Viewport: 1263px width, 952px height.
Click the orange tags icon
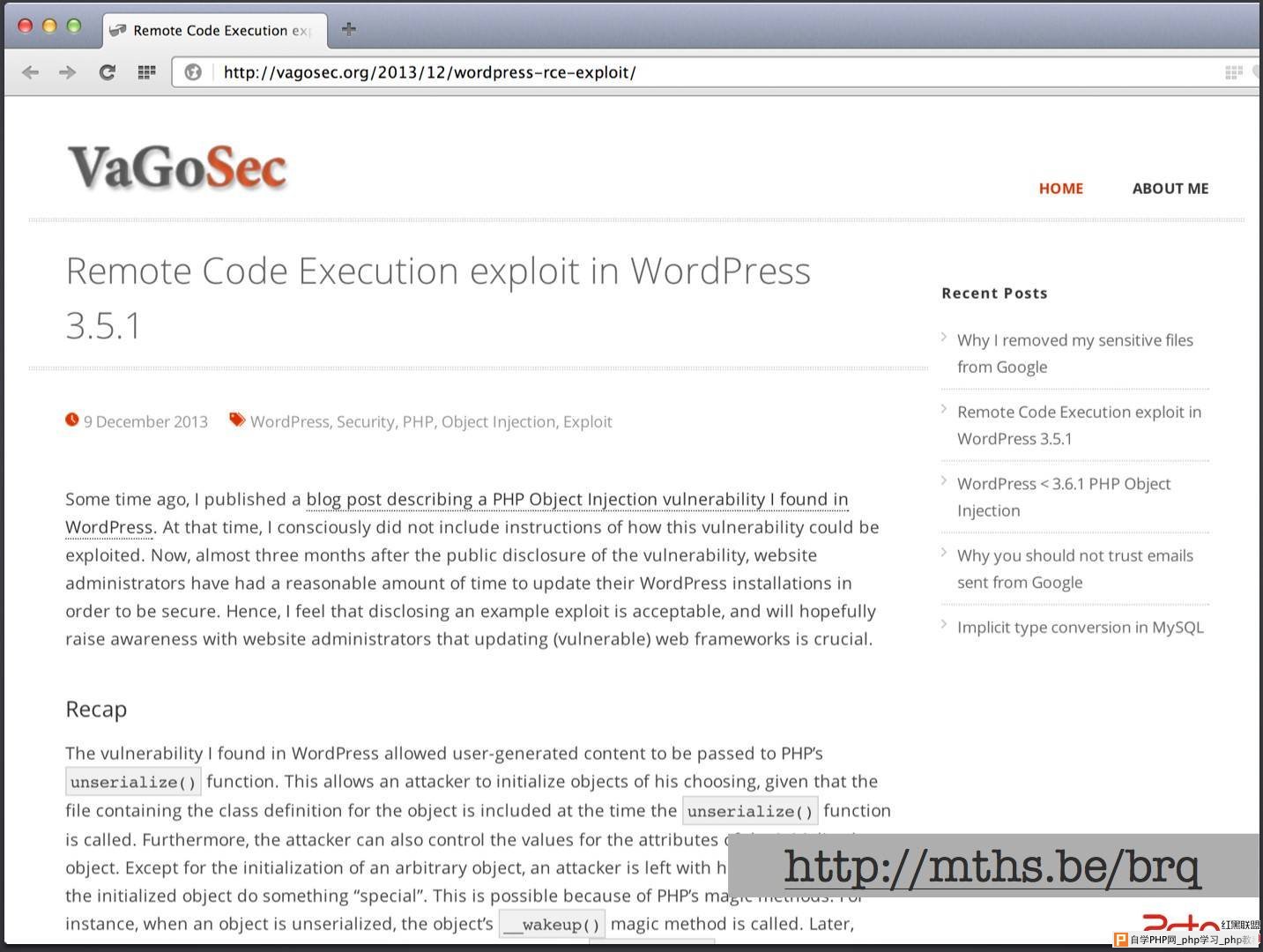pos(237,420)
